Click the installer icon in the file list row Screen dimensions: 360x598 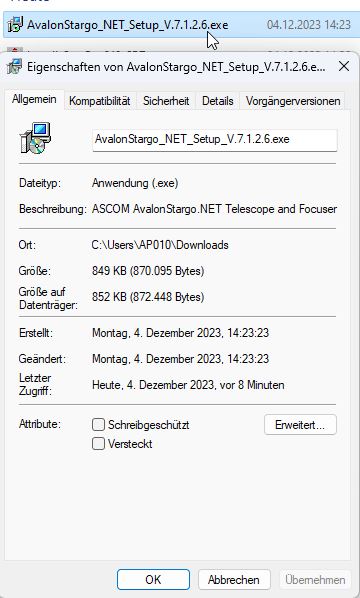15,25
